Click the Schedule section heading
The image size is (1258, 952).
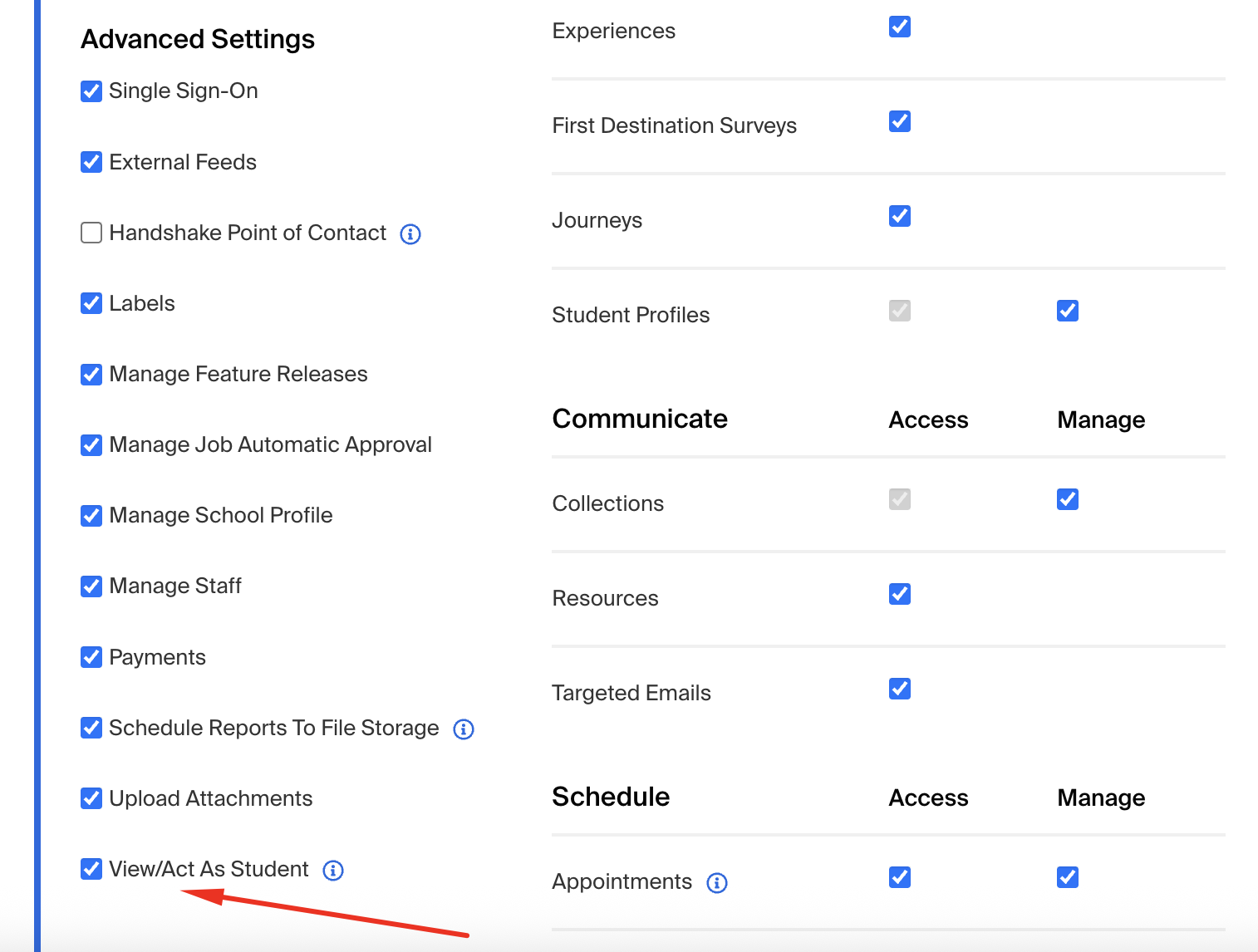coord(611,797)
